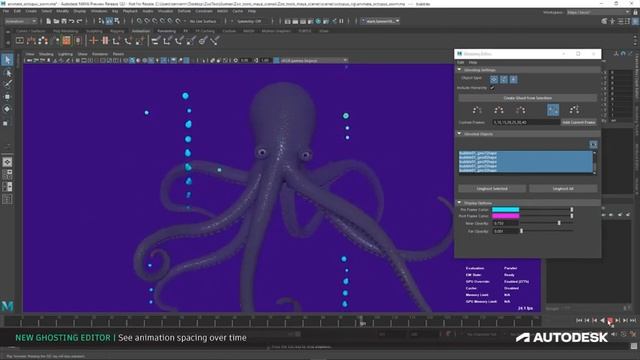The image size is (640, 360).
Task: Open viewport Shading panel menu
Action: point(46,54)
